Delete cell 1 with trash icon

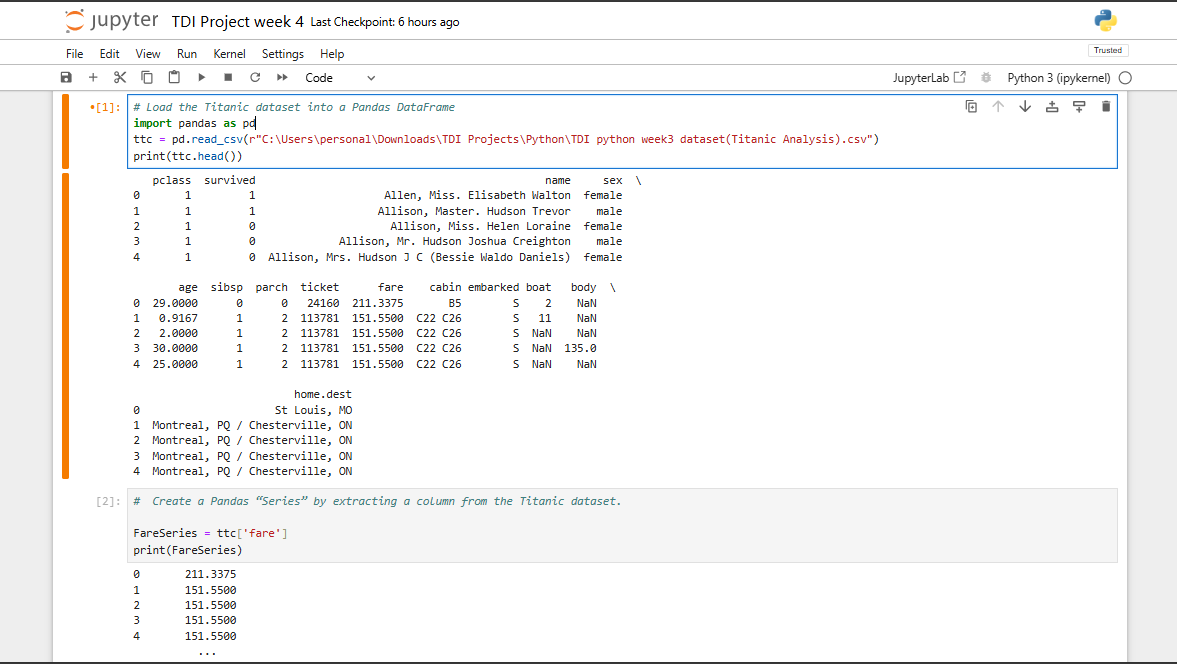tap(1106, 107)
